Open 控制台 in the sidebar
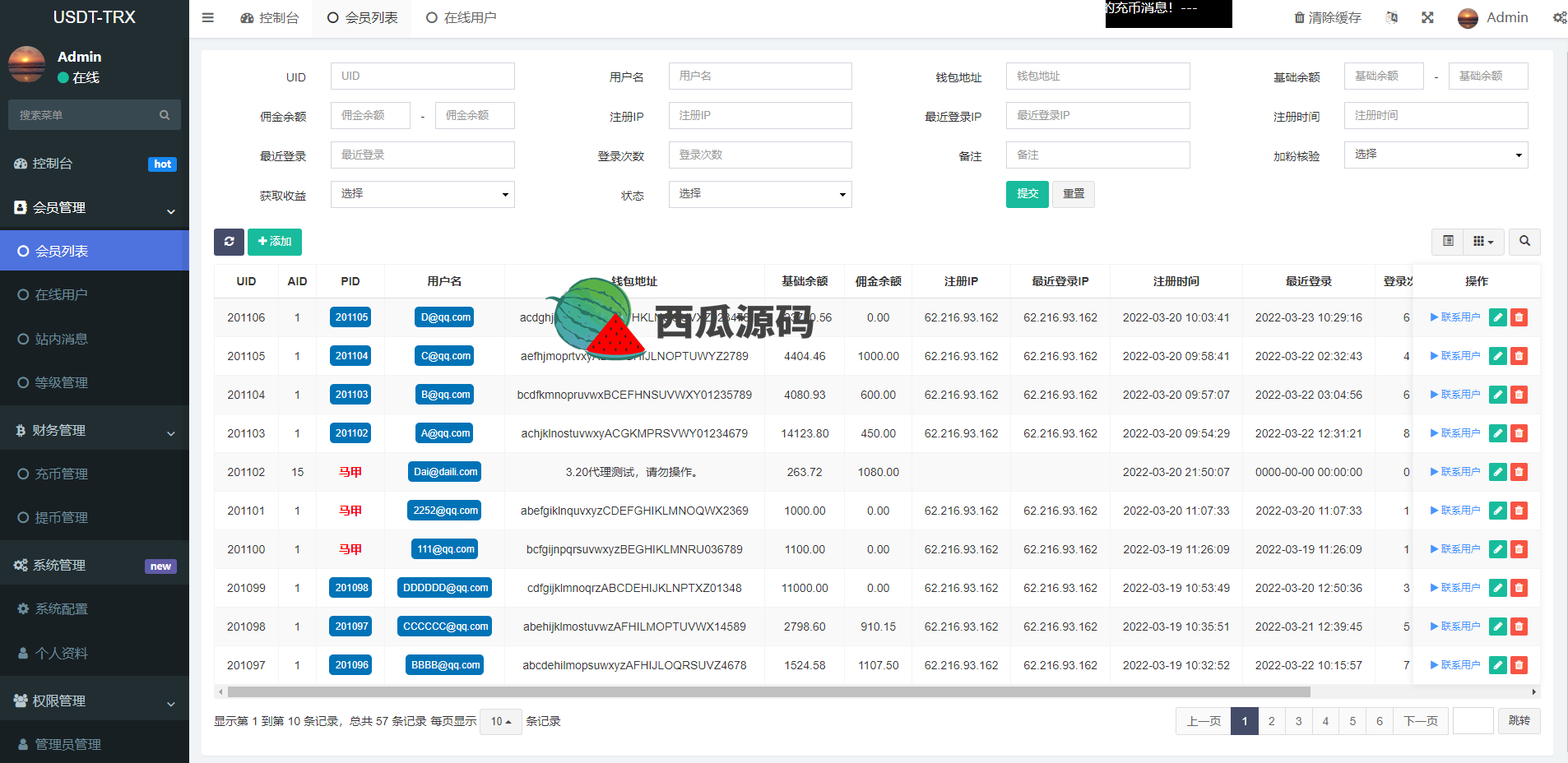The width and height of the screenshot is (1568, 763). 95,164
